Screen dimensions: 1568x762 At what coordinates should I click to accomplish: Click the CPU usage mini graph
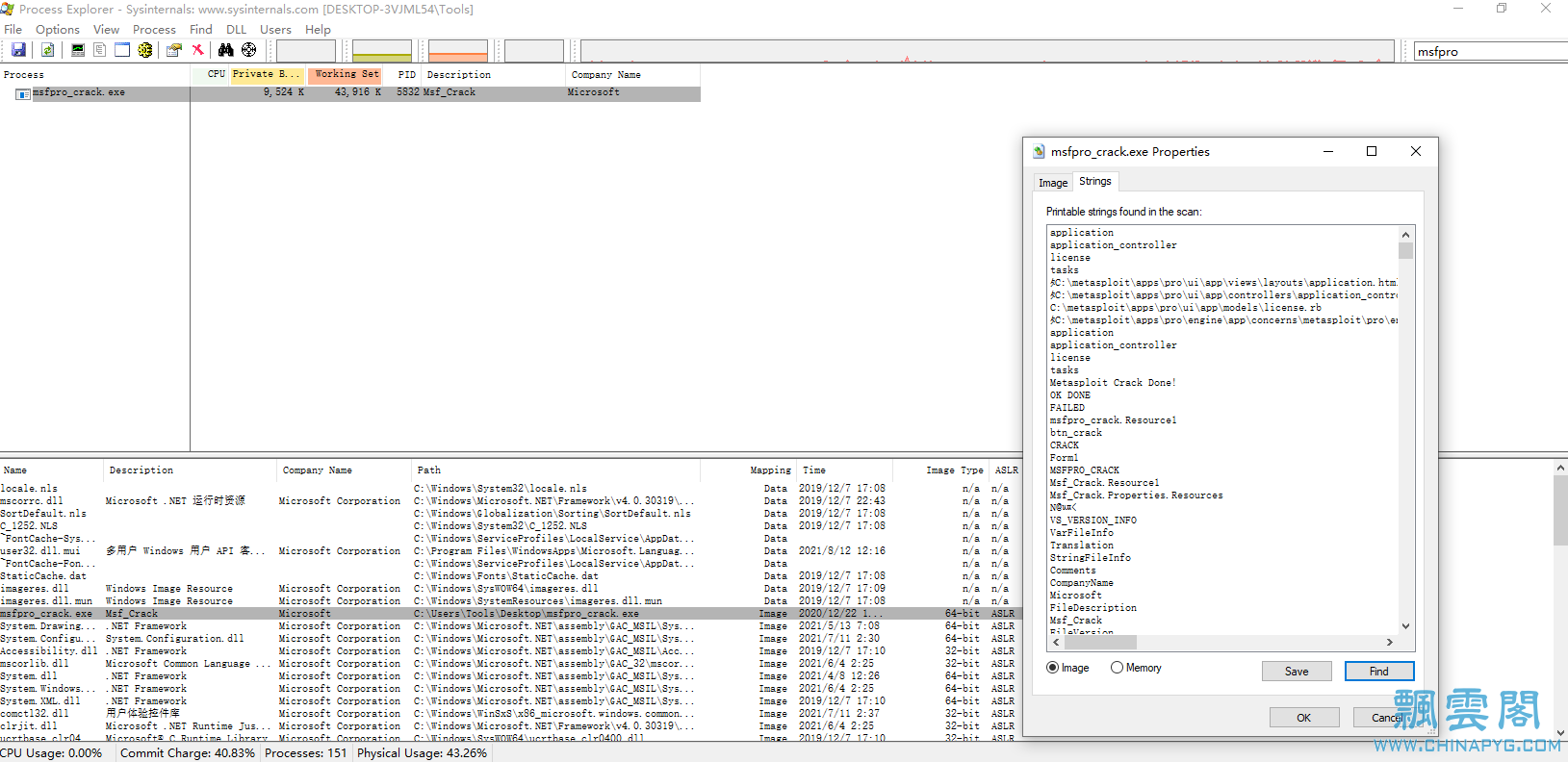306,51
